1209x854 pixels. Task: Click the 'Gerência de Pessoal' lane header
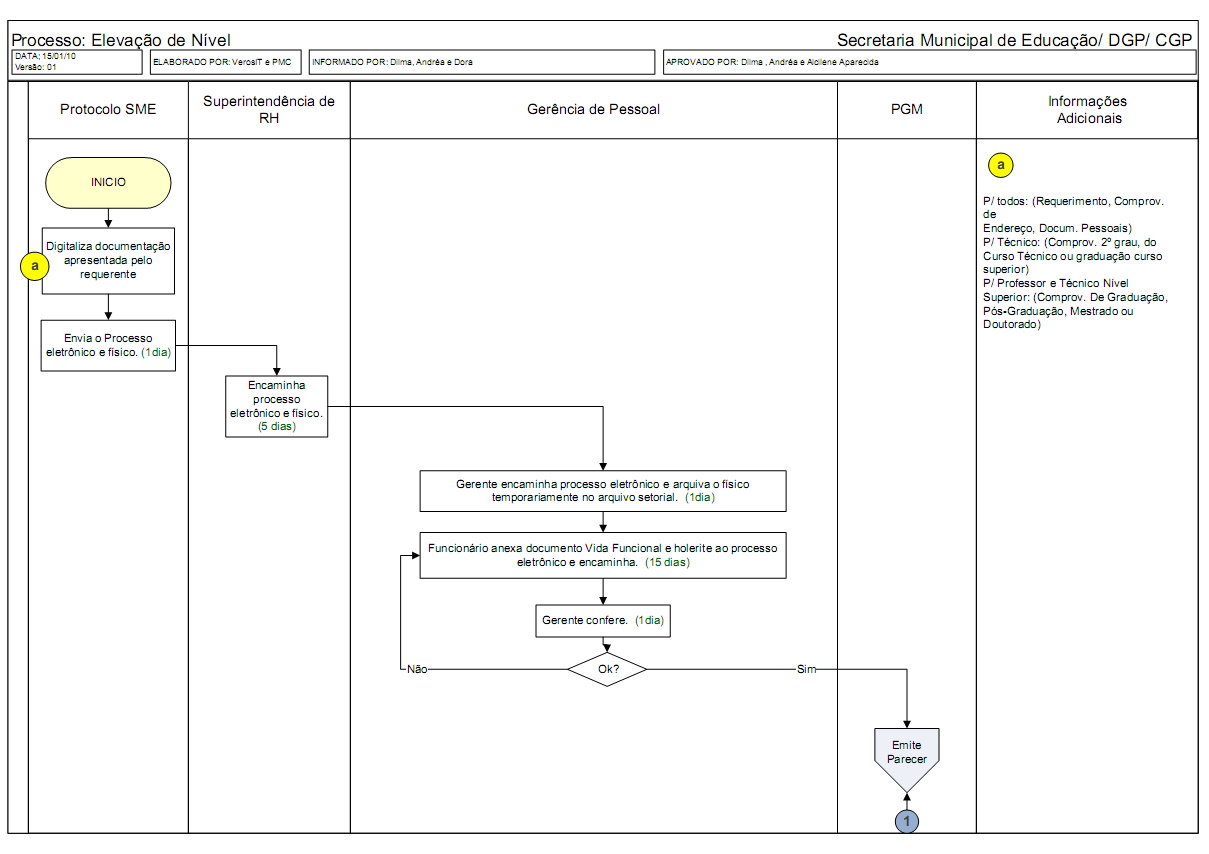[x=593, y=109]
